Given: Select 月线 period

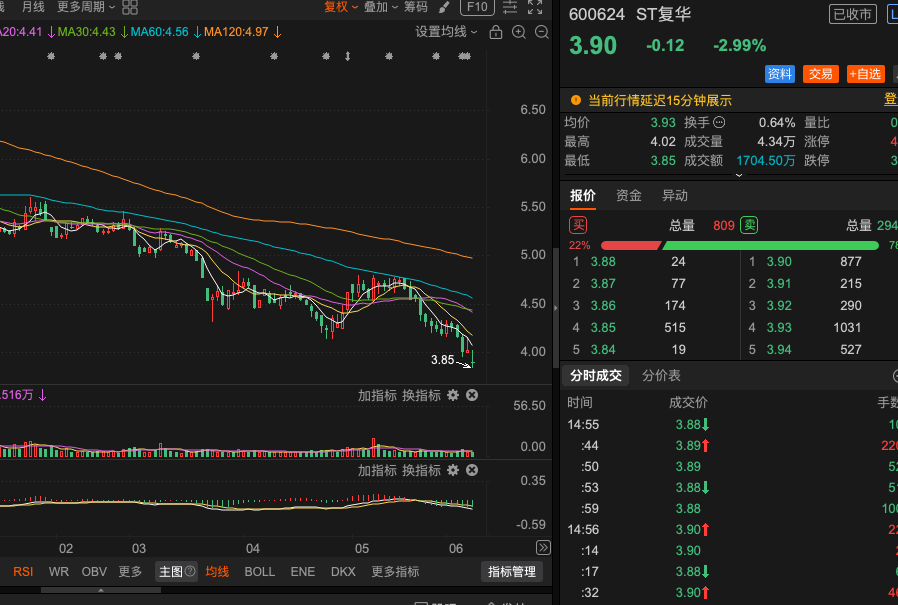Looking at the screenshot, I should tap(33, 7).
